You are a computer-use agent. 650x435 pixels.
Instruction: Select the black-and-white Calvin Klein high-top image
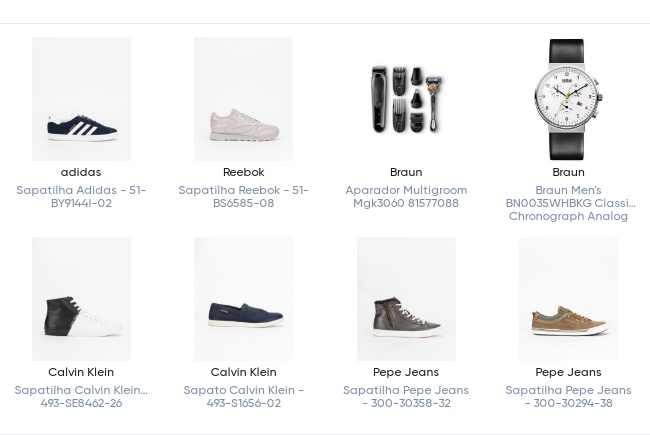pos(81,299)
